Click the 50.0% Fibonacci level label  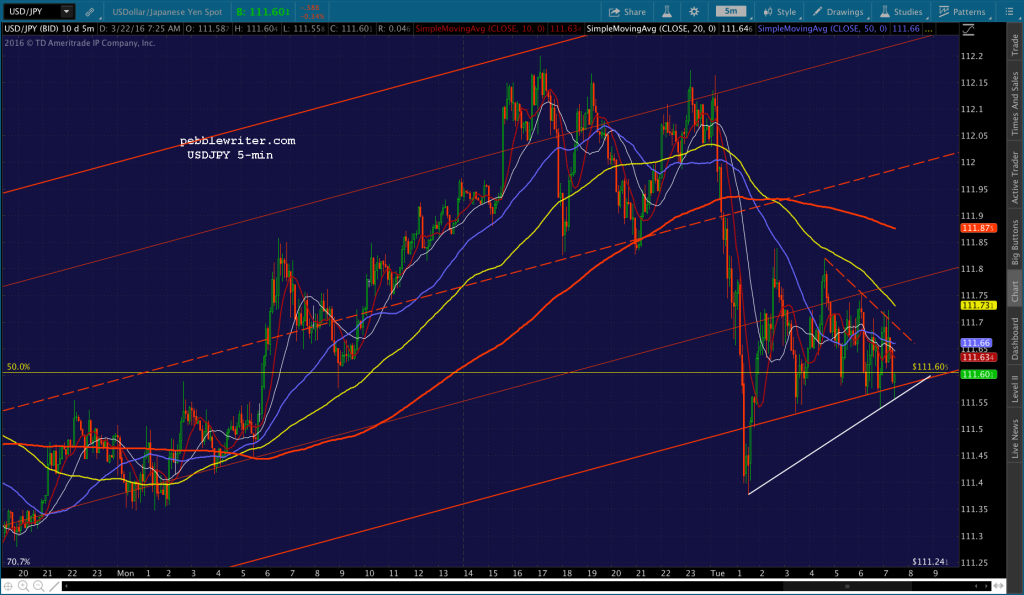pos(18,367)
